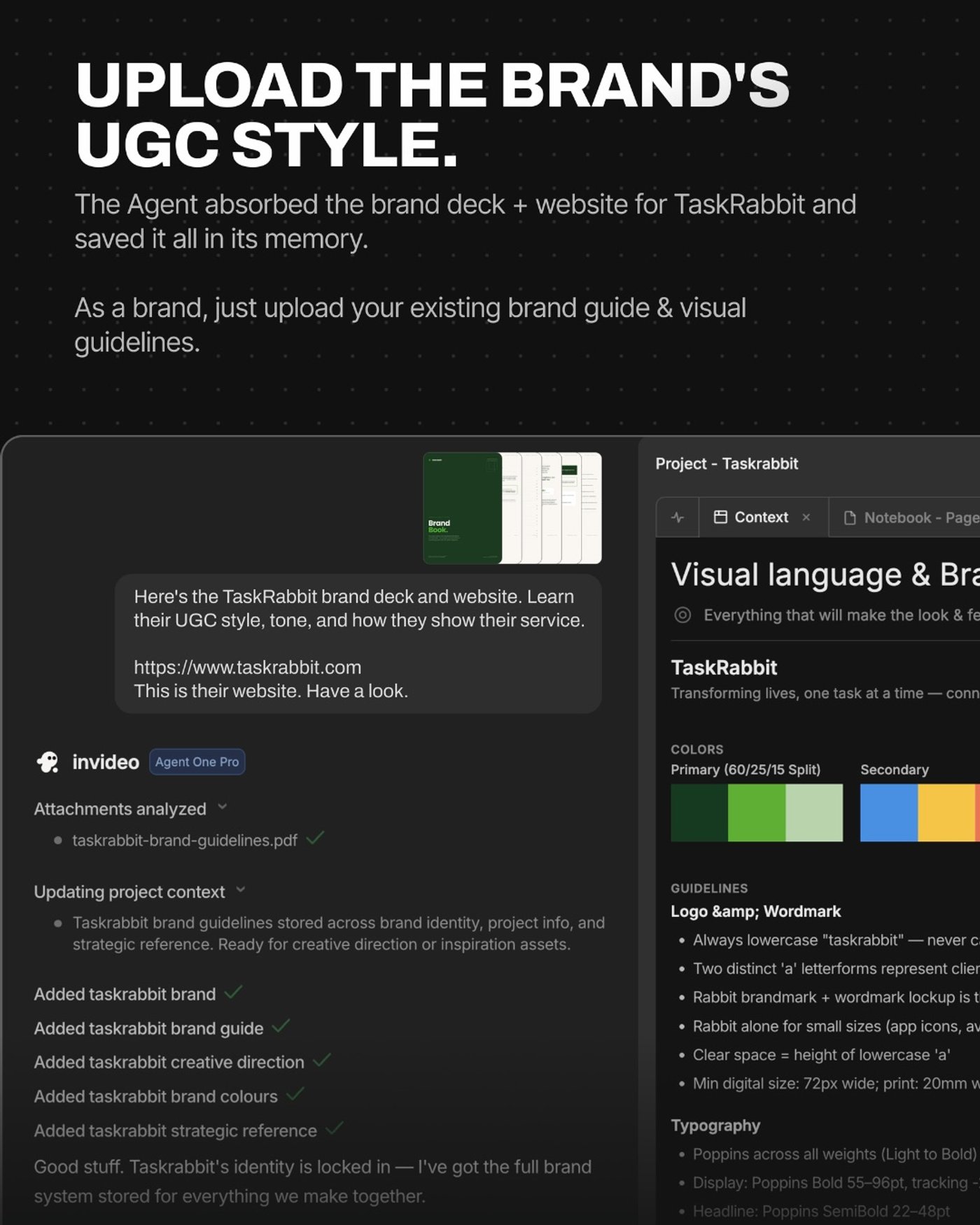The width and height of the screenshot is (980, 1225).
Task: Click 'Clear space = height of lowercase' bullet
Action: point(821,1055)
